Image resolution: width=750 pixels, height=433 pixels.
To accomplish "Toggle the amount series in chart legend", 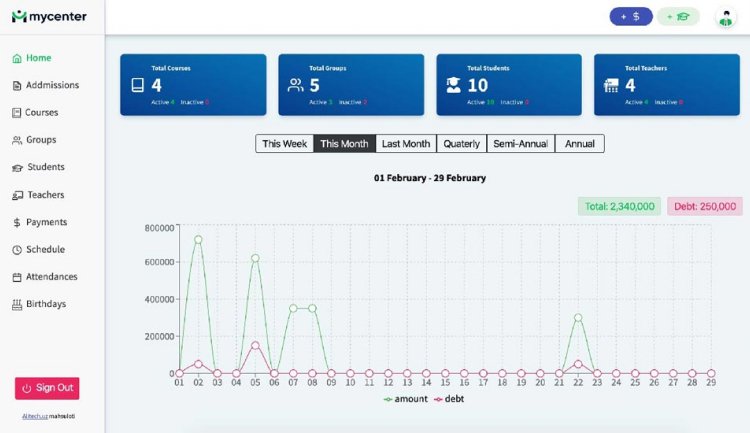I will click(x=405, y=399).
